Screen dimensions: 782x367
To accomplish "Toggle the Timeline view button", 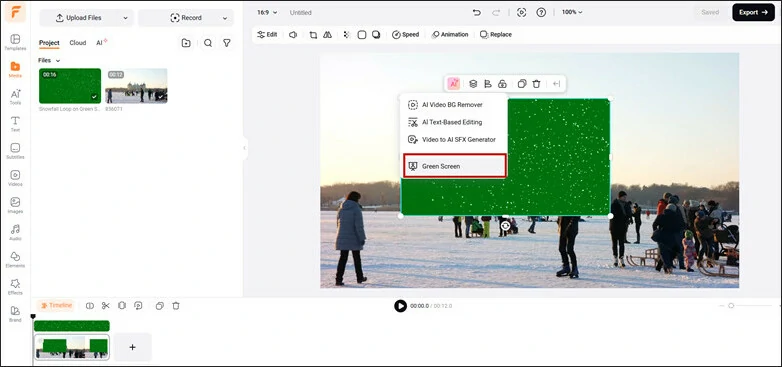I will tap(56, 305).
